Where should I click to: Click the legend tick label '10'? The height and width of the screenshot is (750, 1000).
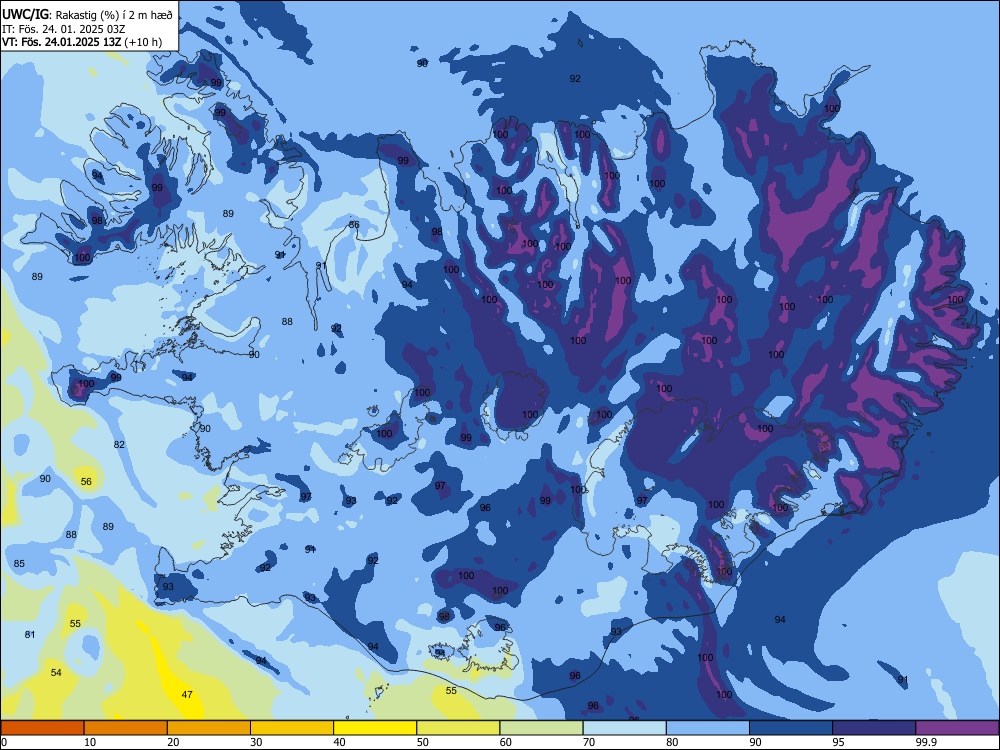point(90,742)
